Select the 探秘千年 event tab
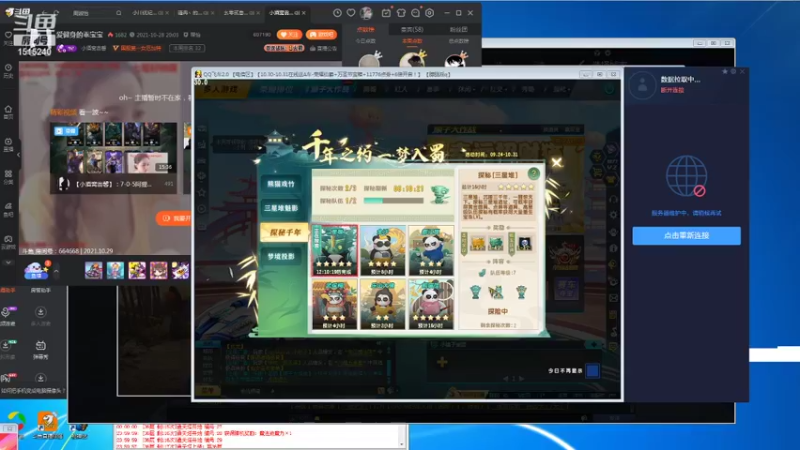 pyautogui.click(x=284, y=232)
